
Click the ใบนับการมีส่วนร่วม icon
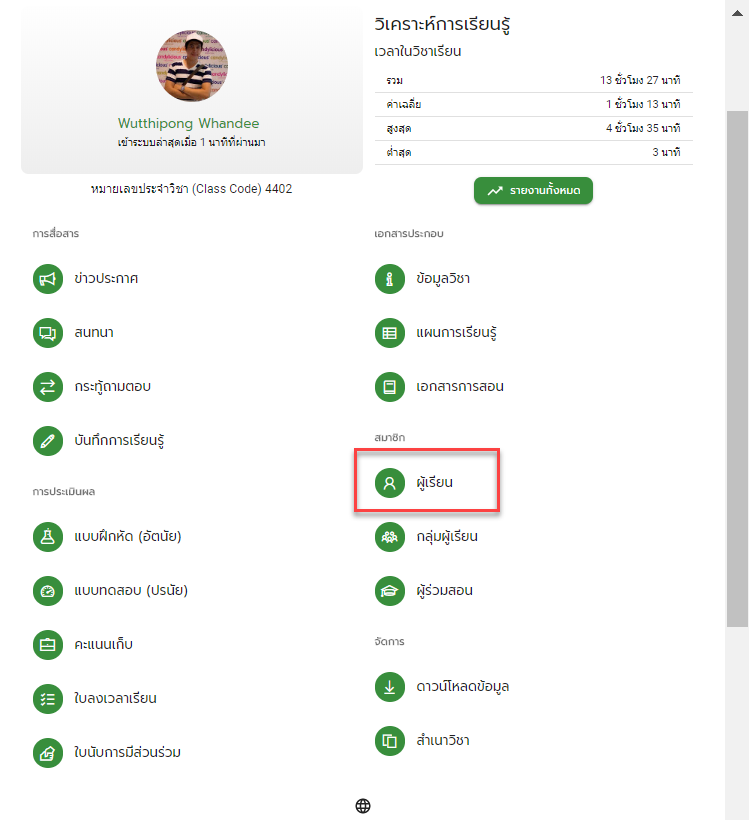click(x=48, y=753)
